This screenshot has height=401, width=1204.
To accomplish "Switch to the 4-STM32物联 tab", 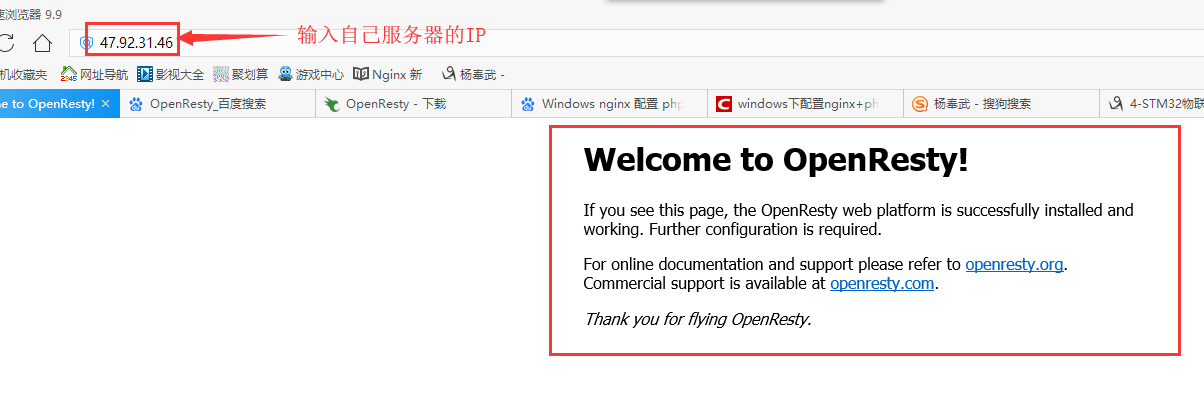I will pyautogui.click(x=1155, y=104).
